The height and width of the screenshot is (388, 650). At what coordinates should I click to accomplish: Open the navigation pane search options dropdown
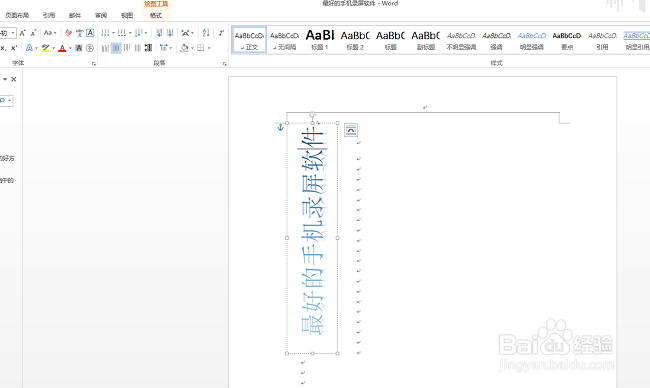10,100
